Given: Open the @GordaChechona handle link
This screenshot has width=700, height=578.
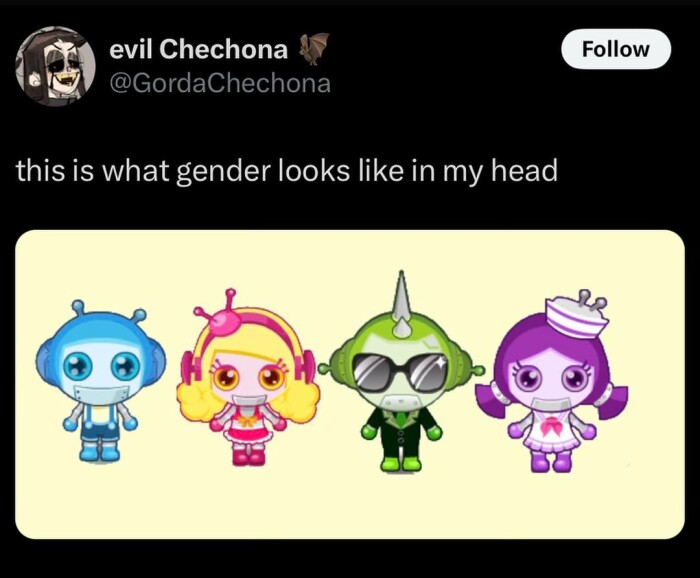Looking at the screenshot, I should [x=220, y=83].
